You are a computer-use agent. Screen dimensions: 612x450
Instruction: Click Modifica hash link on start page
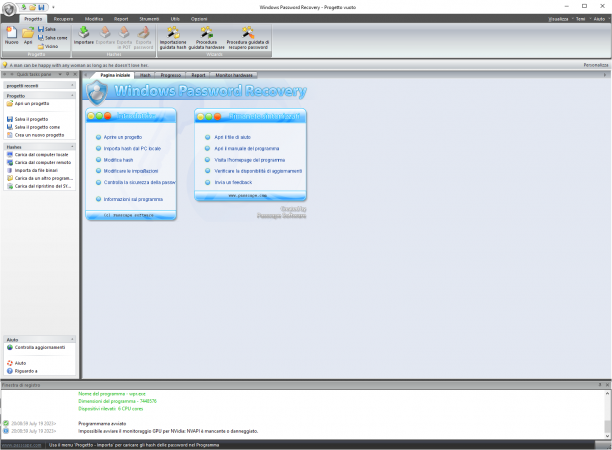coord(118,160)
